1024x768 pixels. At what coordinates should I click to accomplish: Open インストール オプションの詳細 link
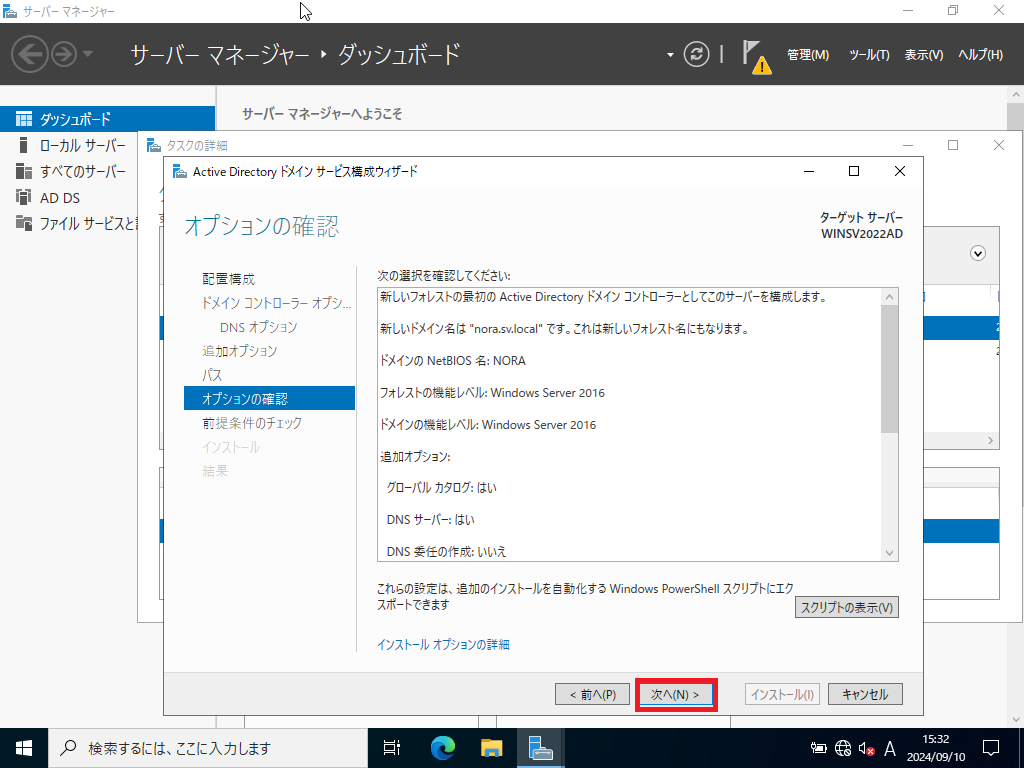[443, 645]
